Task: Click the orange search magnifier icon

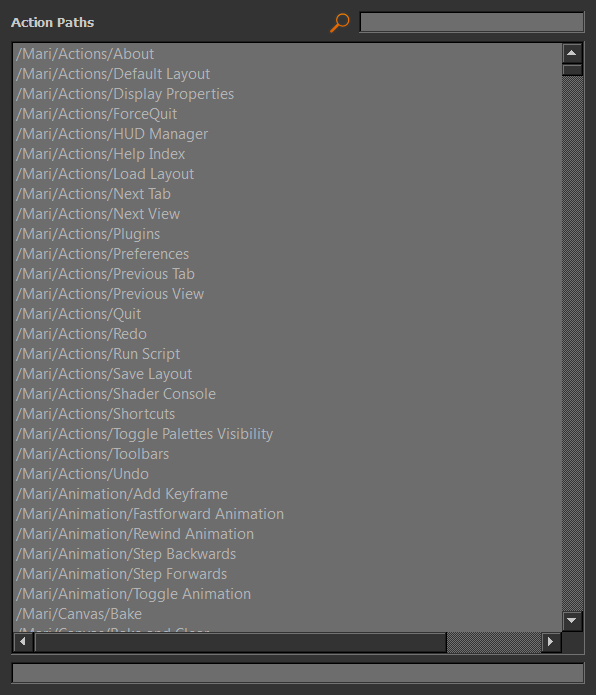Action: tap(339, 23)
